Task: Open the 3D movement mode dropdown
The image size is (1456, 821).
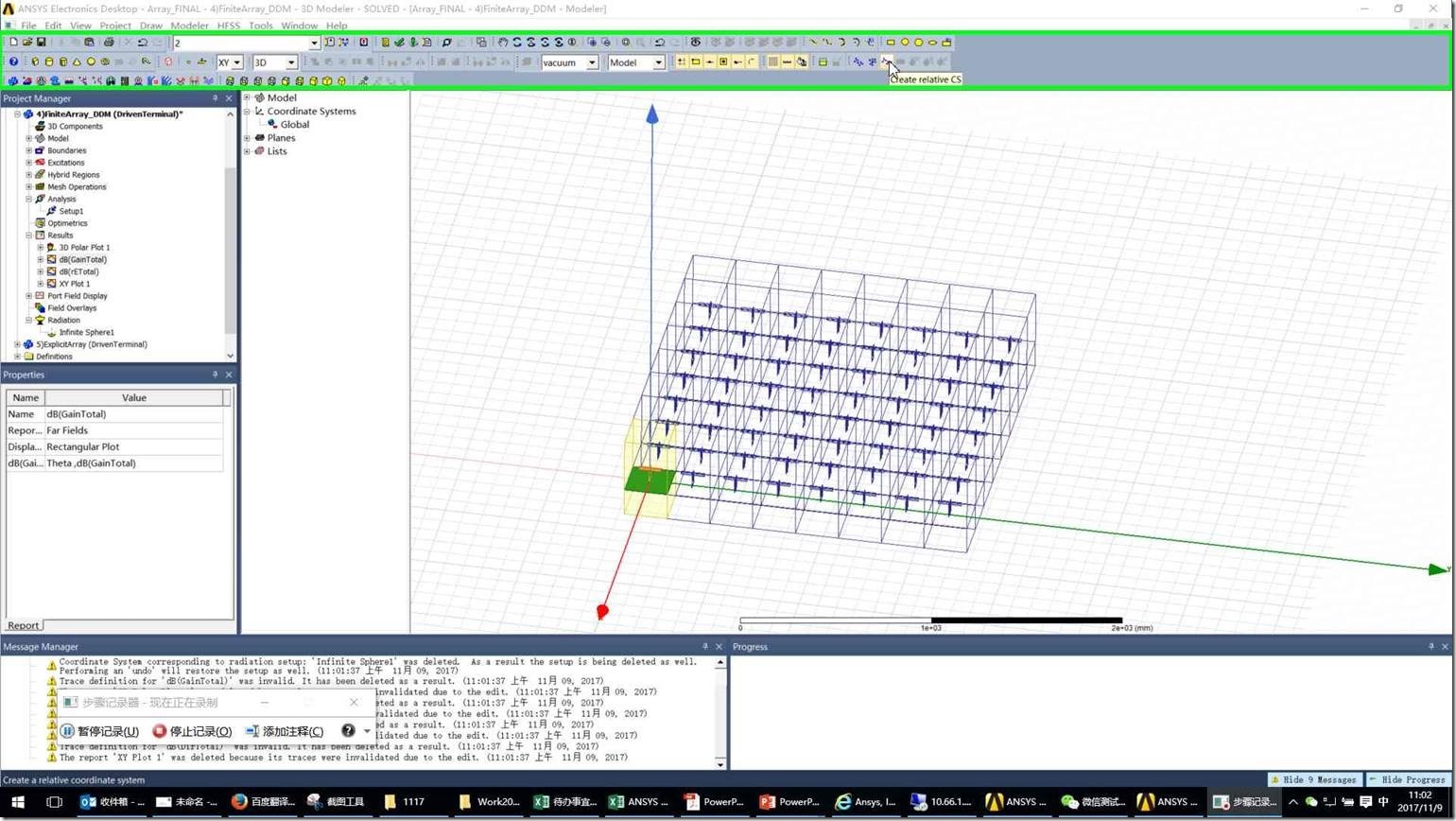Action: pos(291,62)
